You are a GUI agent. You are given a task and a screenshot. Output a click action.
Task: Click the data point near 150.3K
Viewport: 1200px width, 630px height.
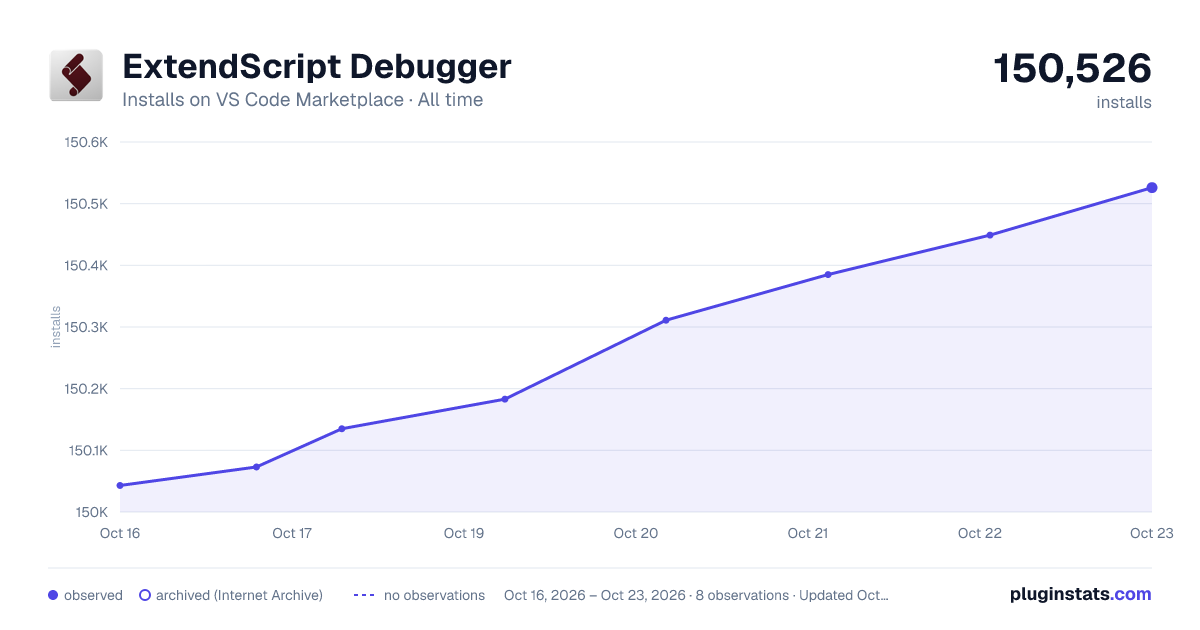coord(666,320)
